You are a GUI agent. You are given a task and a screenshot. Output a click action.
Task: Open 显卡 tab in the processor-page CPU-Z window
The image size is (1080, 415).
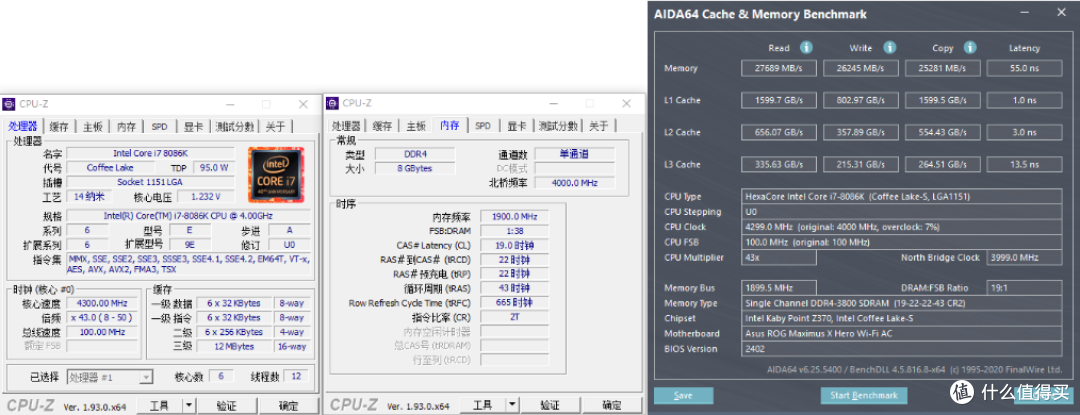[x=194, y=127]
